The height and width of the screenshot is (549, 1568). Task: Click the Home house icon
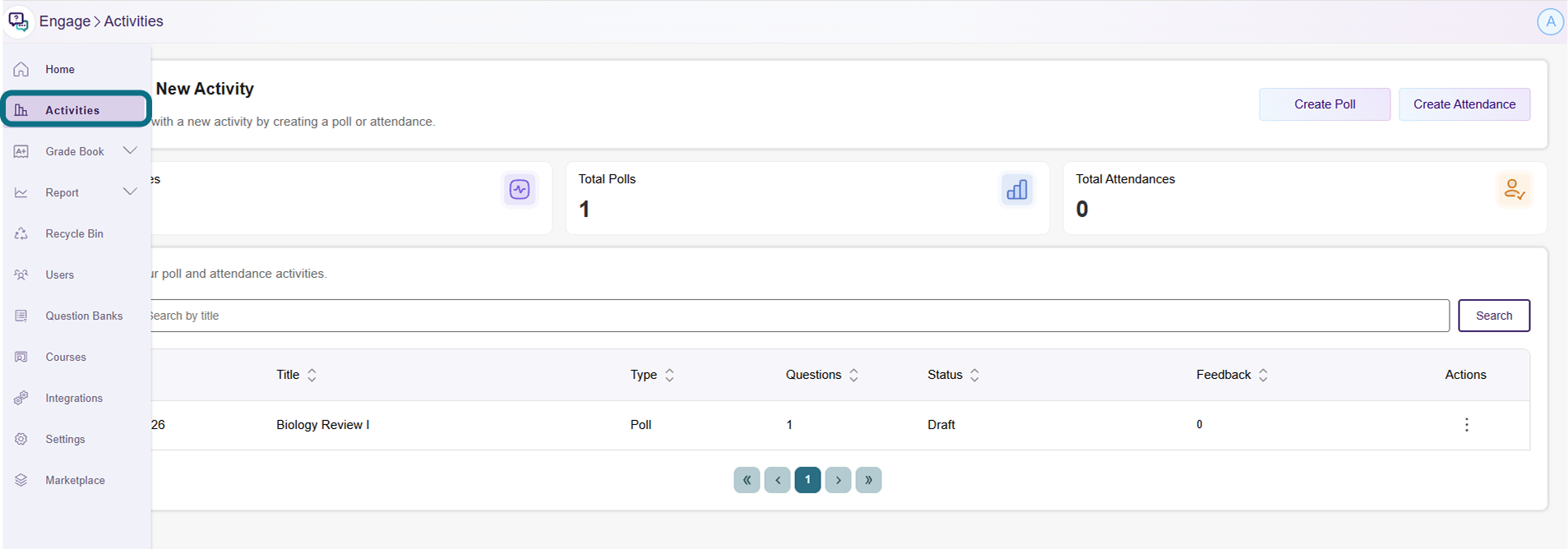coord(21,69)
